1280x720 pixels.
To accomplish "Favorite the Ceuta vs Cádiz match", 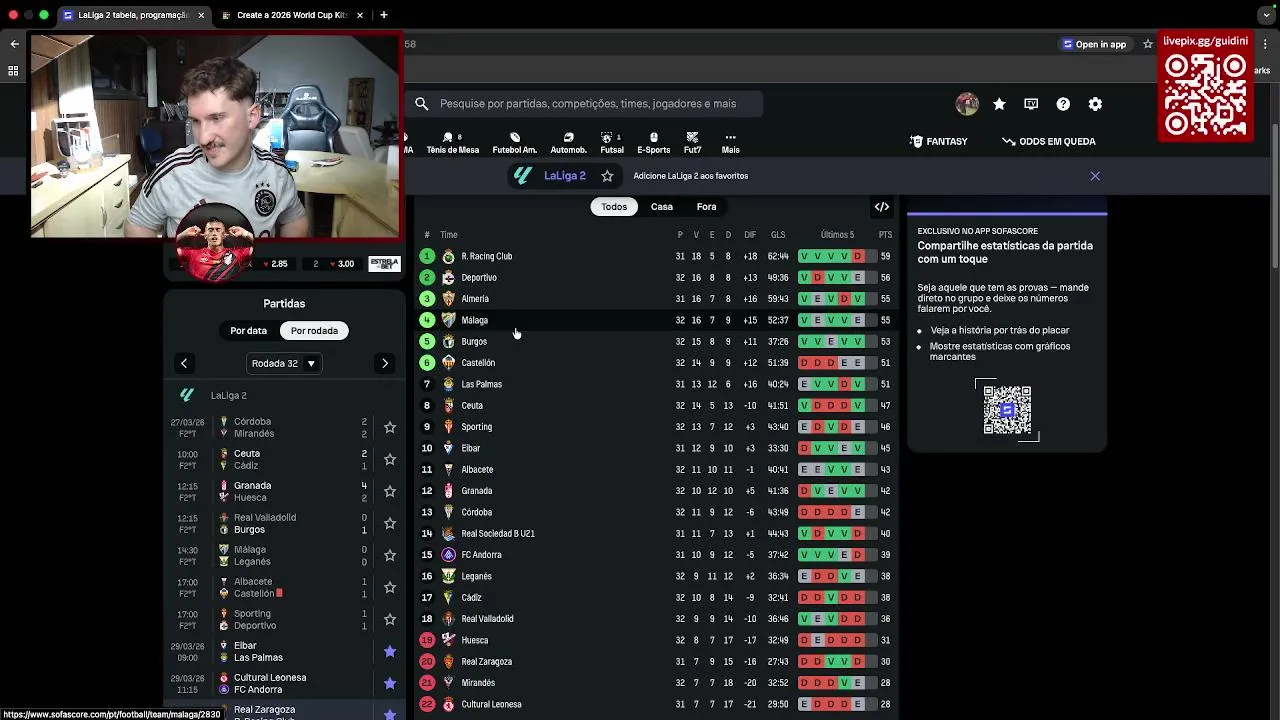I will [x=390, y=460].
